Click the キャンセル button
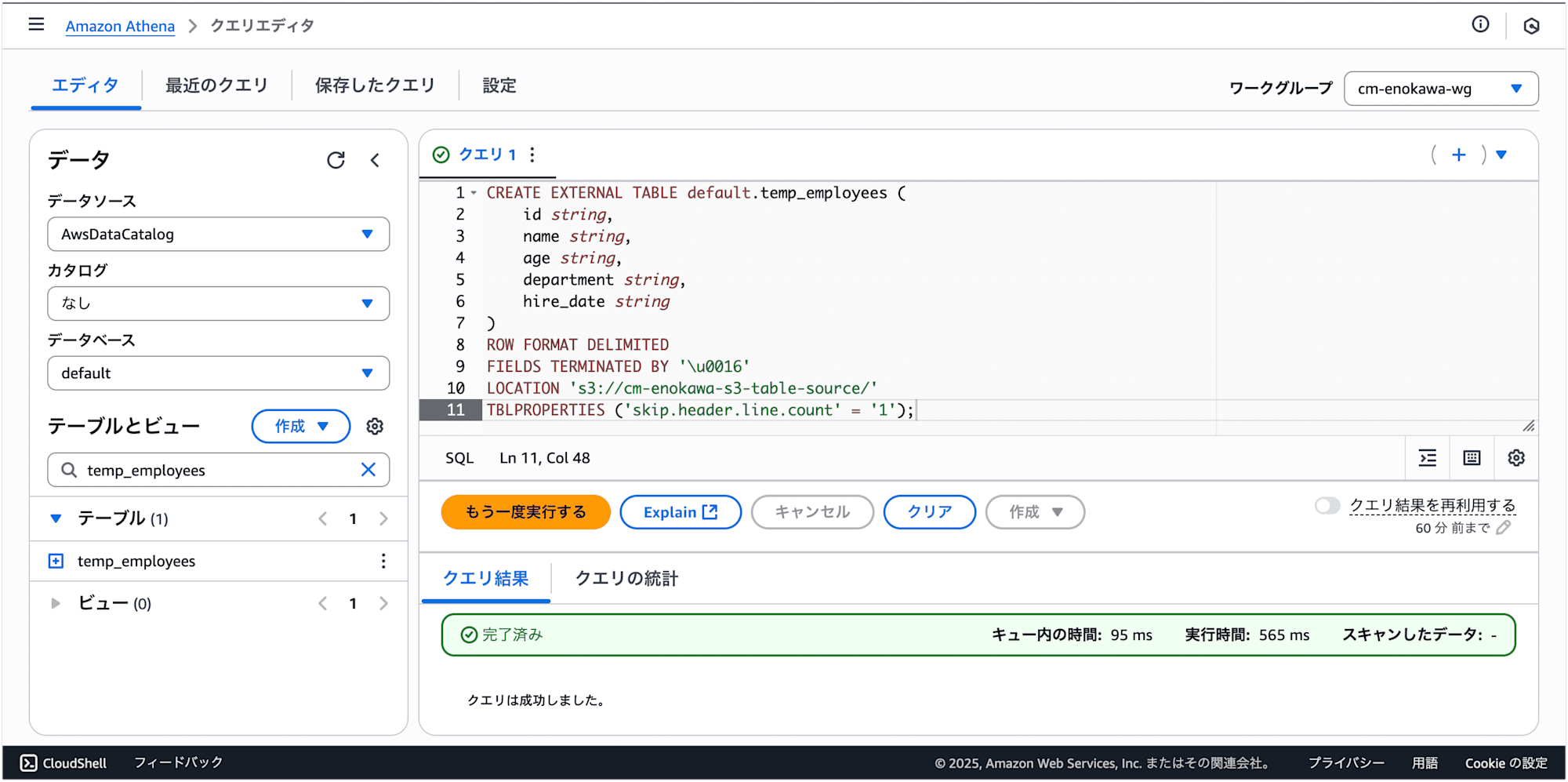Screen dimensions: 1568x782 pyautogui.click(x=812, y=512)
